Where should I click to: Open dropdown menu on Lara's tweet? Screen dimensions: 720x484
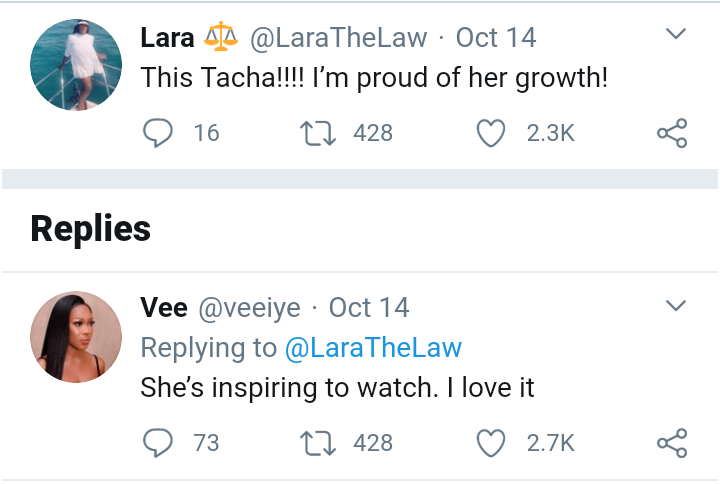676,35
